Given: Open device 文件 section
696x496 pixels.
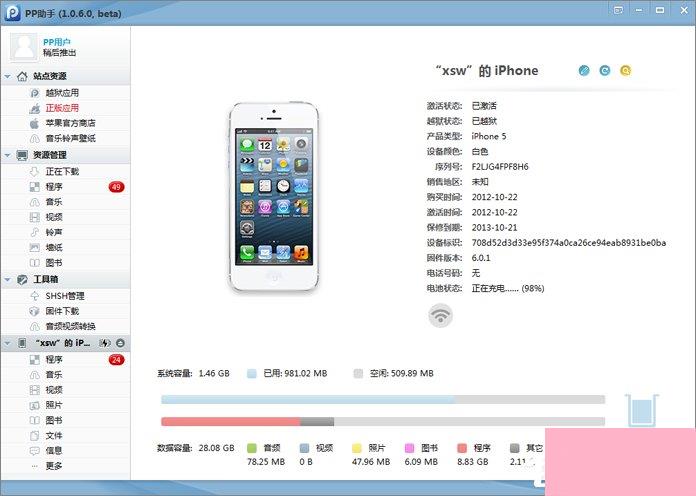Looking at the screenshot, I should pos(54,435).
